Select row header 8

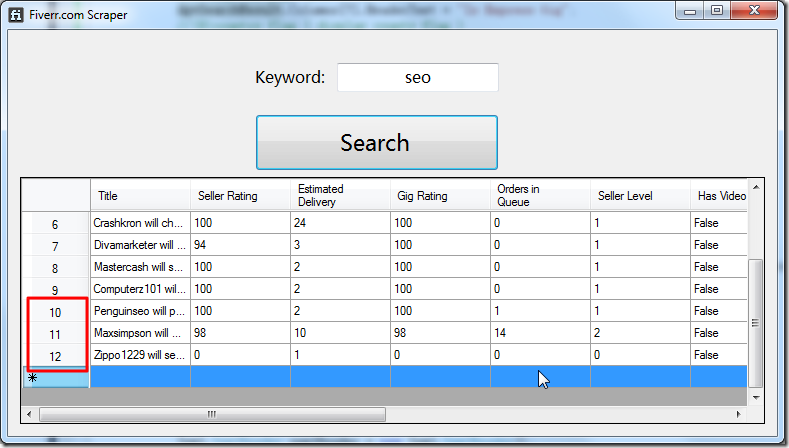55,267
